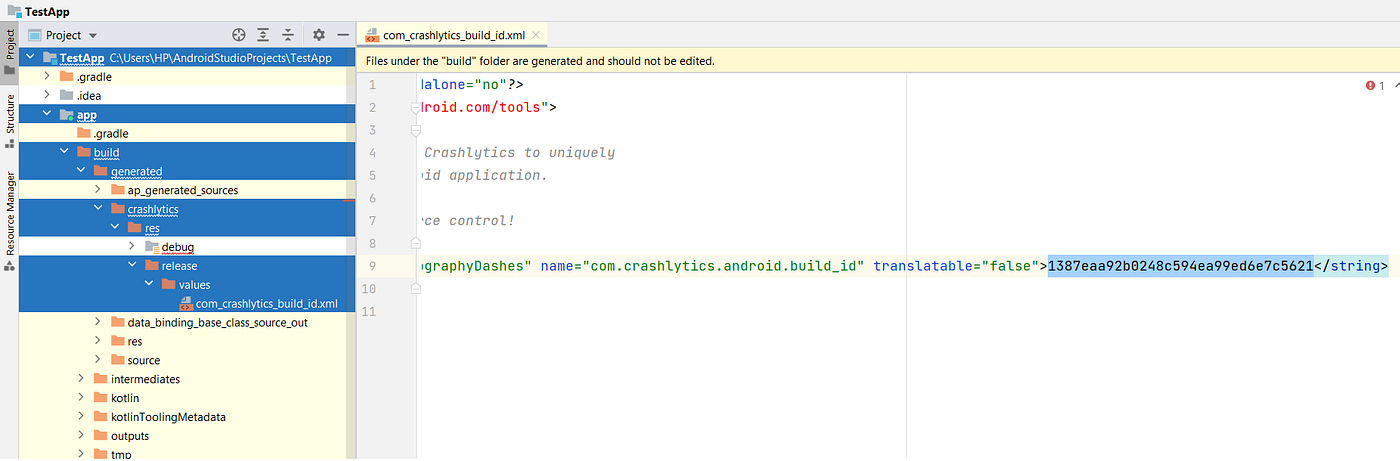Hide the Project panel with minus icon
1400x461 pixels.
tap(343, 35)
